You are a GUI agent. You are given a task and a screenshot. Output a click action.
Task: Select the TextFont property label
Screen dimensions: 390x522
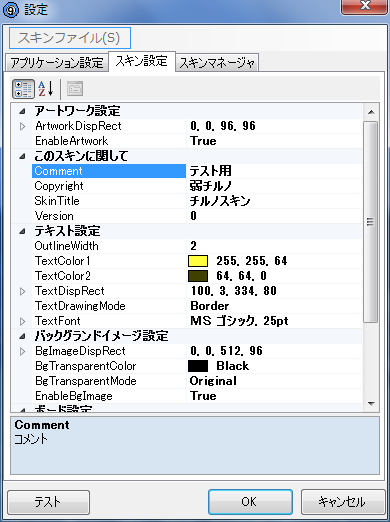(x=58, y=321)
